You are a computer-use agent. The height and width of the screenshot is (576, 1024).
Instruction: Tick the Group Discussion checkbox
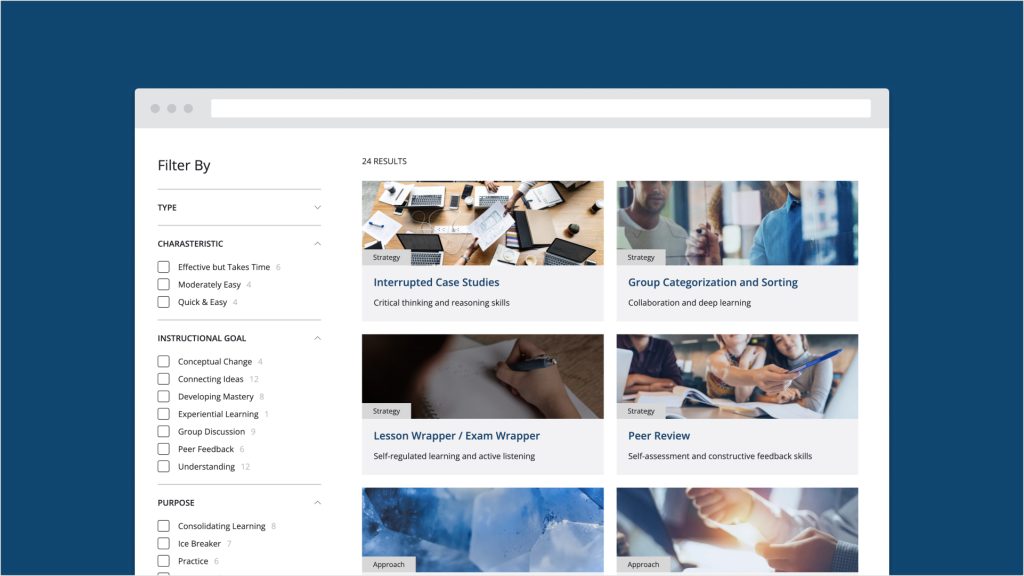[164, 432]
